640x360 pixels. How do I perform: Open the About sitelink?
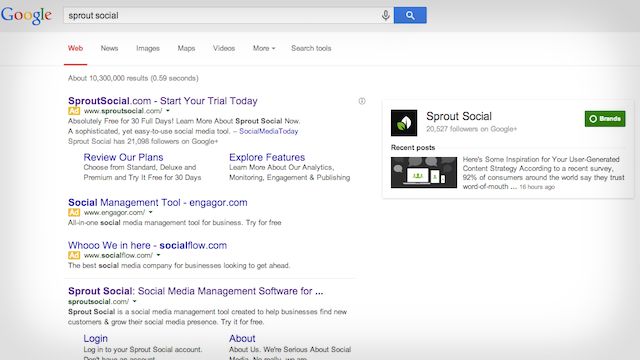tap(242, 338)
